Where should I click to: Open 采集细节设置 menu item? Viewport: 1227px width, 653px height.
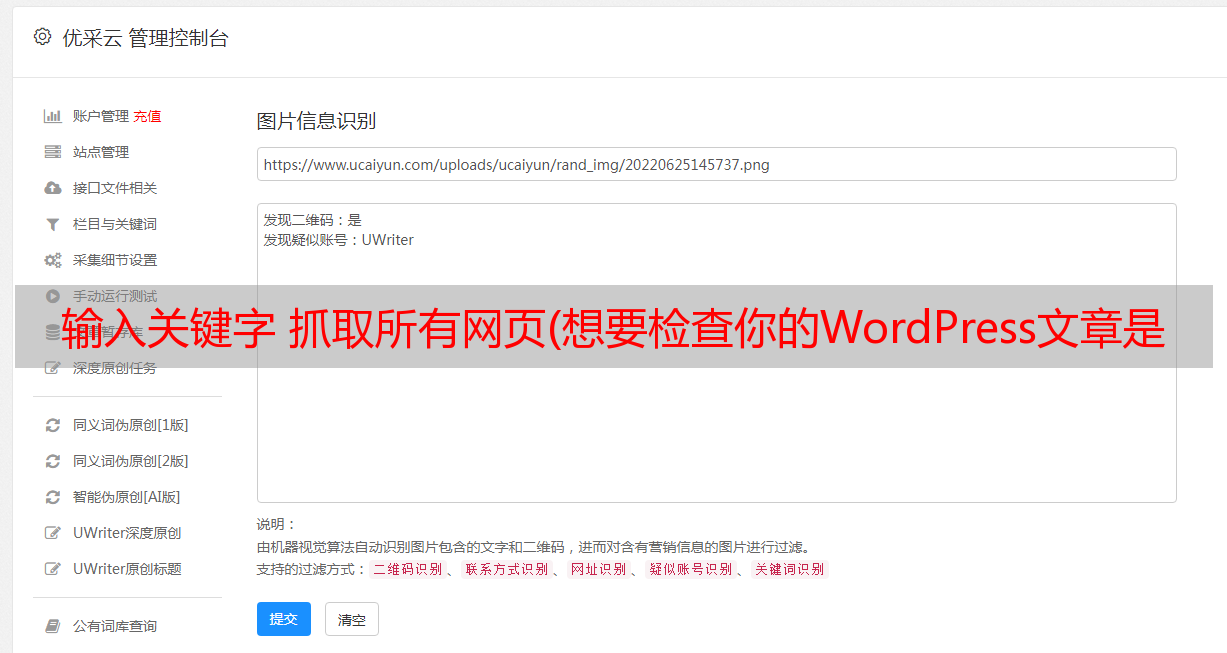115,260
